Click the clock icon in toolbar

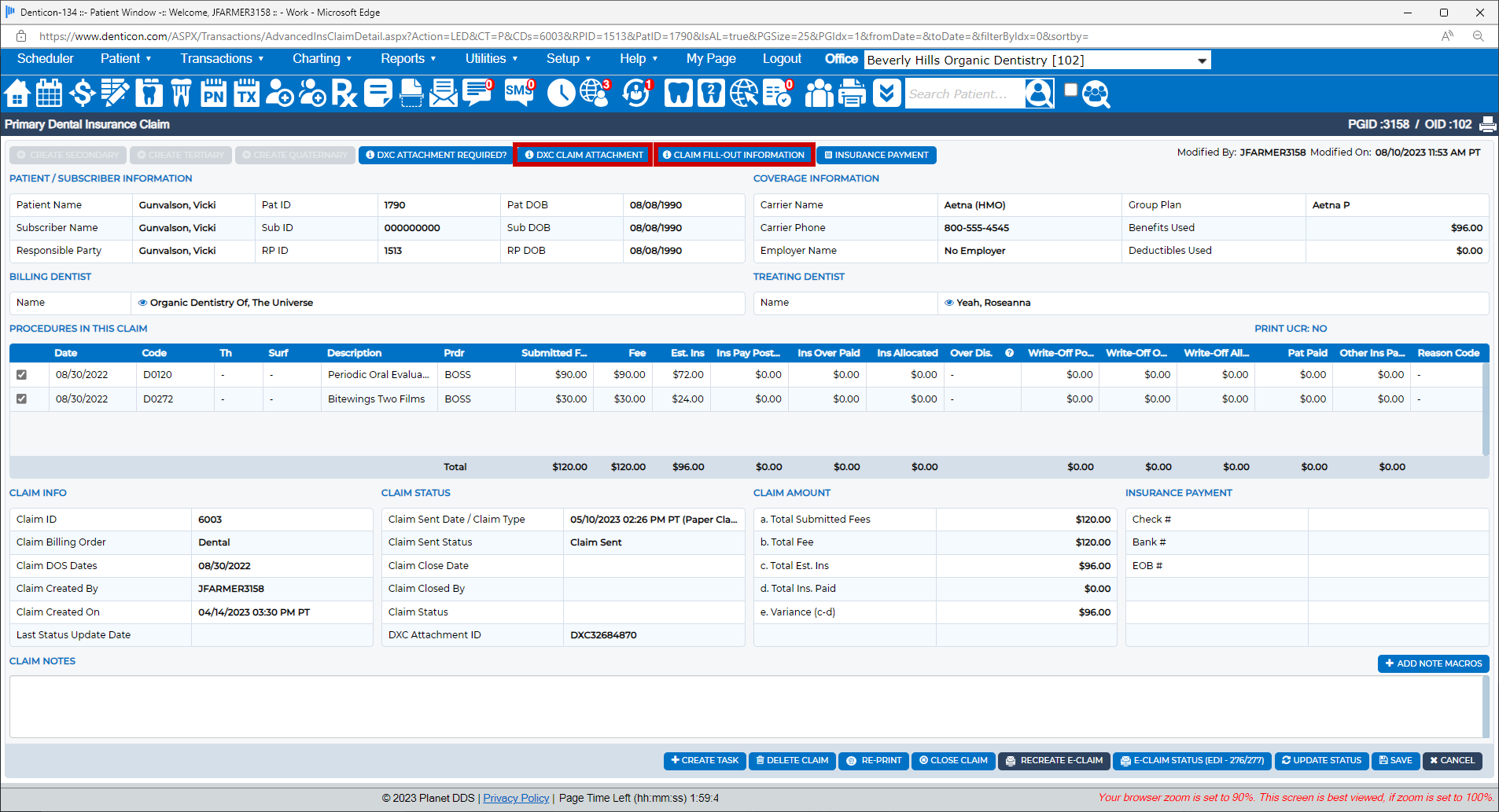[561, 94]
